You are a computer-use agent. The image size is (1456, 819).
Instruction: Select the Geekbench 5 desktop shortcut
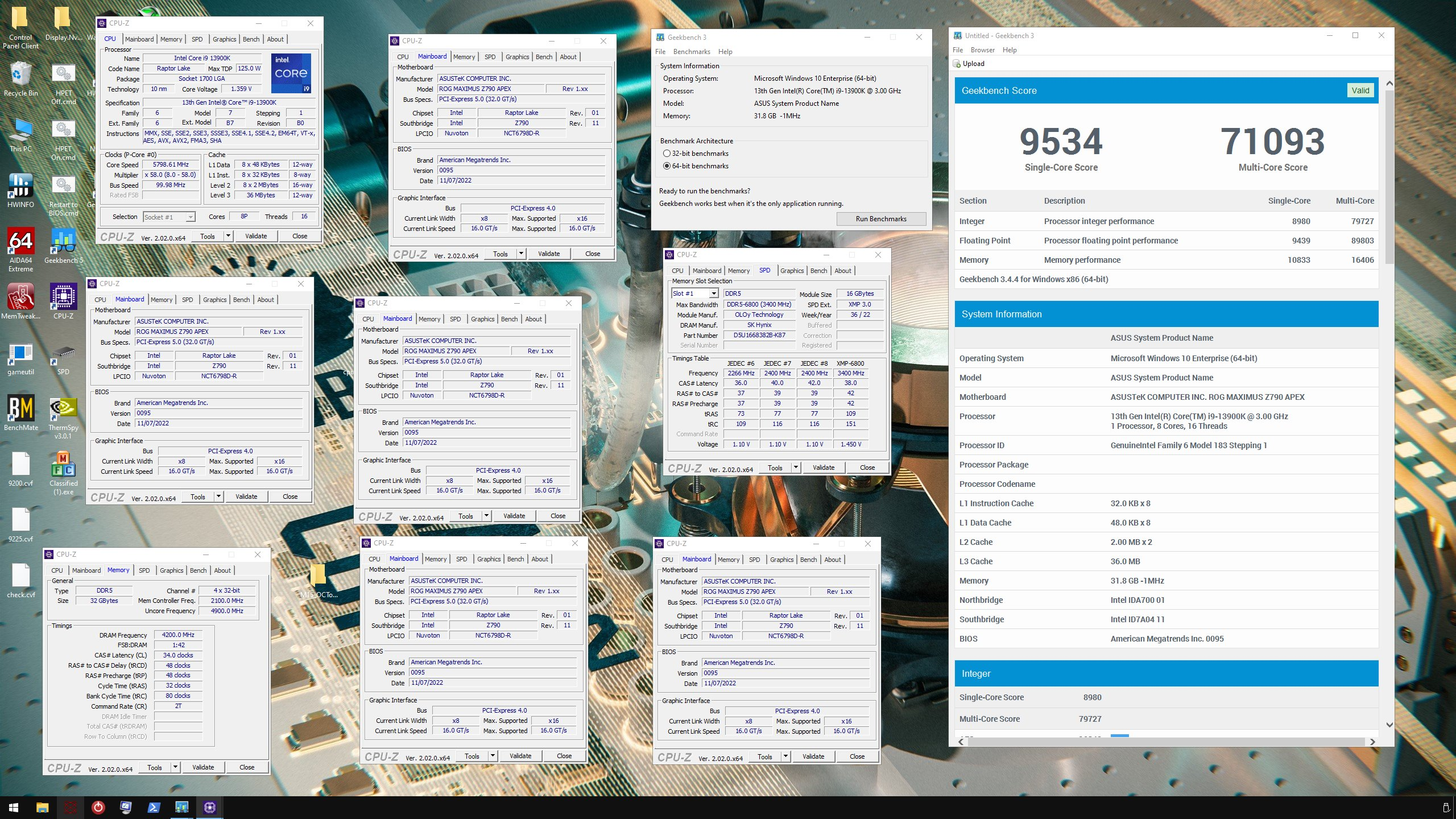[63, 247]
